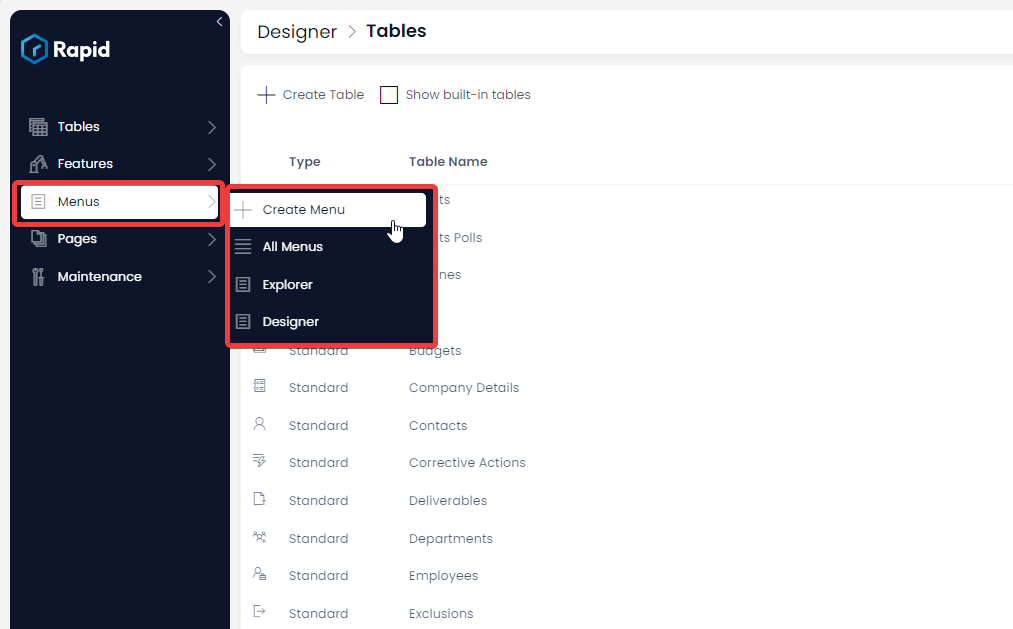Select the Pages icon in the sidebar
The height and width of the screenshot is (629, 1013).
click(x=38, y=239)
